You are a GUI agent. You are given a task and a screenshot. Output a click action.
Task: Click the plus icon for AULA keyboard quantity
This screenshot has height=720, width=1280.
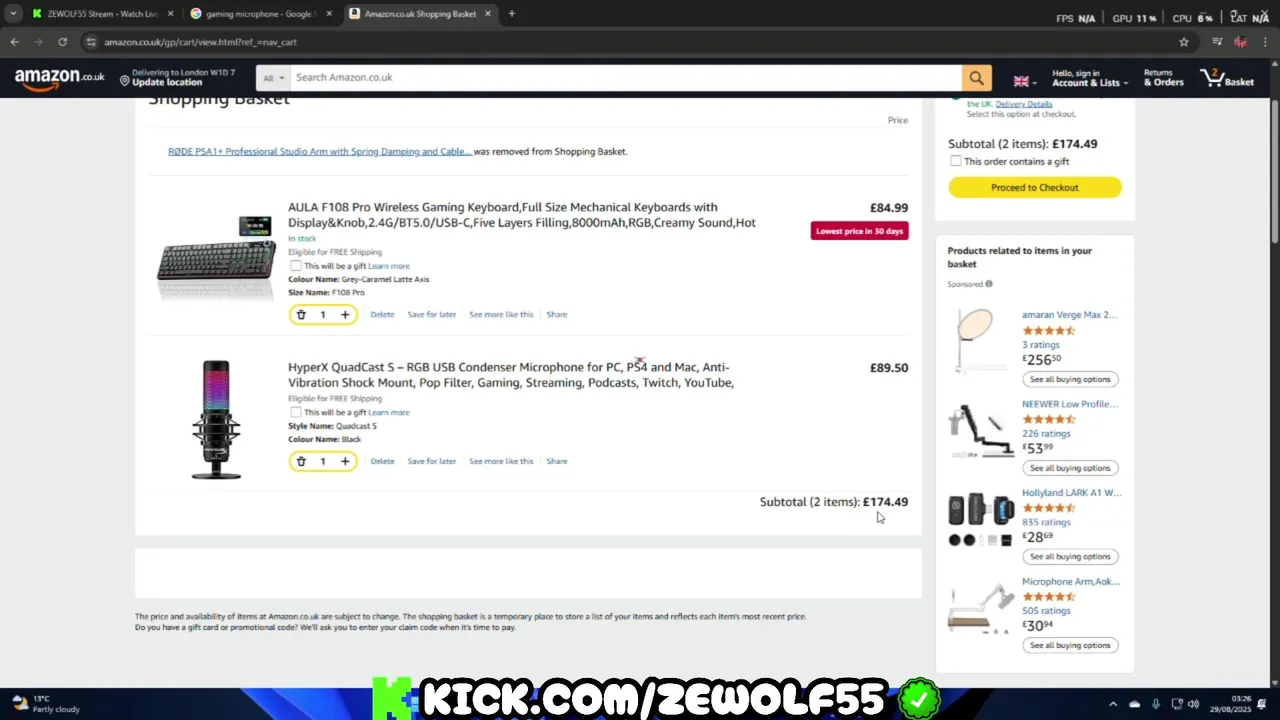pos(345,315)
